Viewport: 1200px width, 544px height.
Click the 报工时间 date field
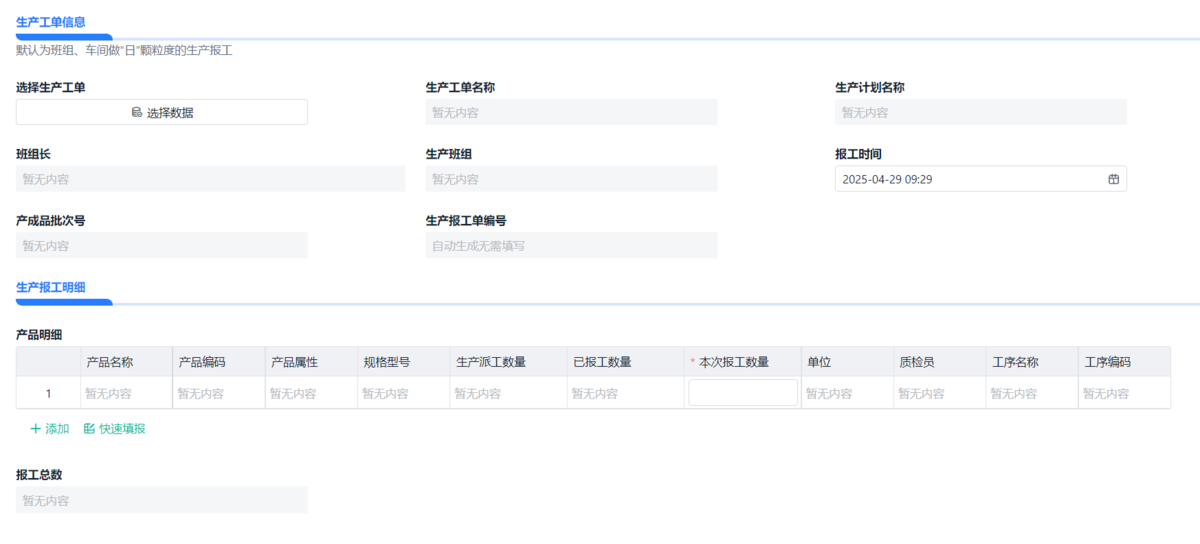coord(981,179)
